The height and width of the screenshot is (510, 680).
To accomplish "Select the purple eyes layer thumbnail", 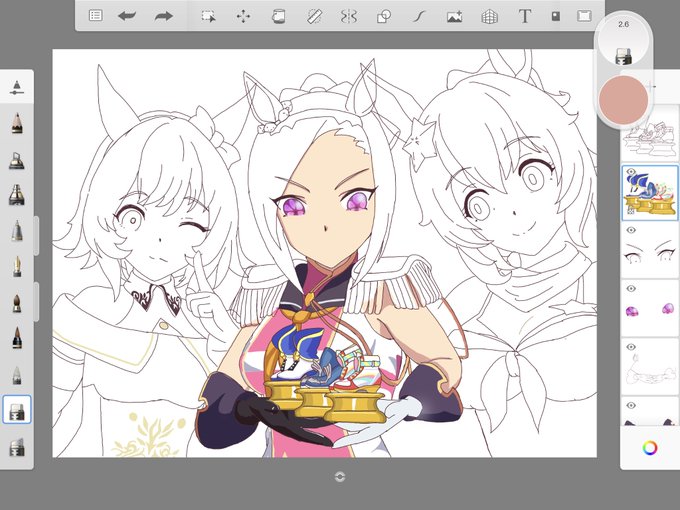I will [x=650, y=309].
